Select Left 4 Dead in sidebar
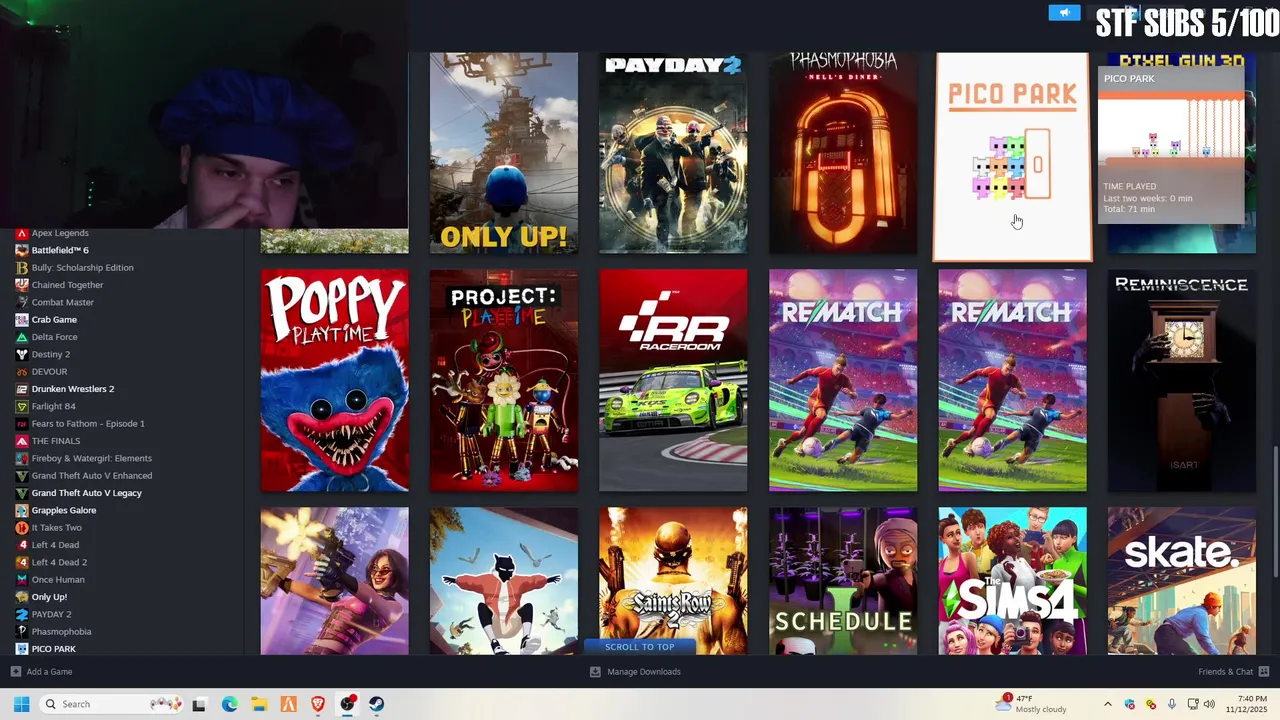This screenshot has width=1280, height=720. [x=55, y=545]
